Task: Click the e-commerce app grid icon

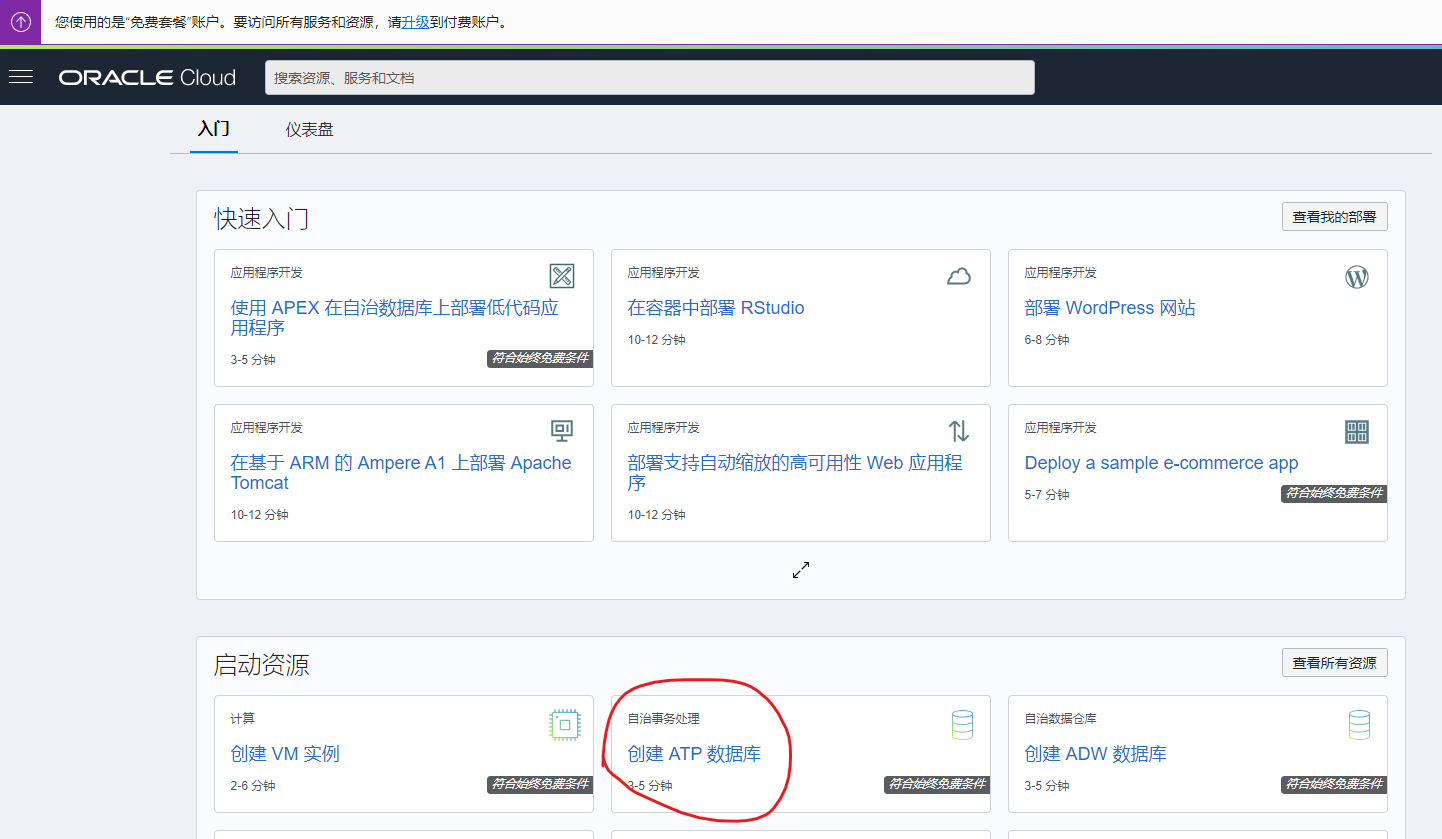Action: [1357, 432]
